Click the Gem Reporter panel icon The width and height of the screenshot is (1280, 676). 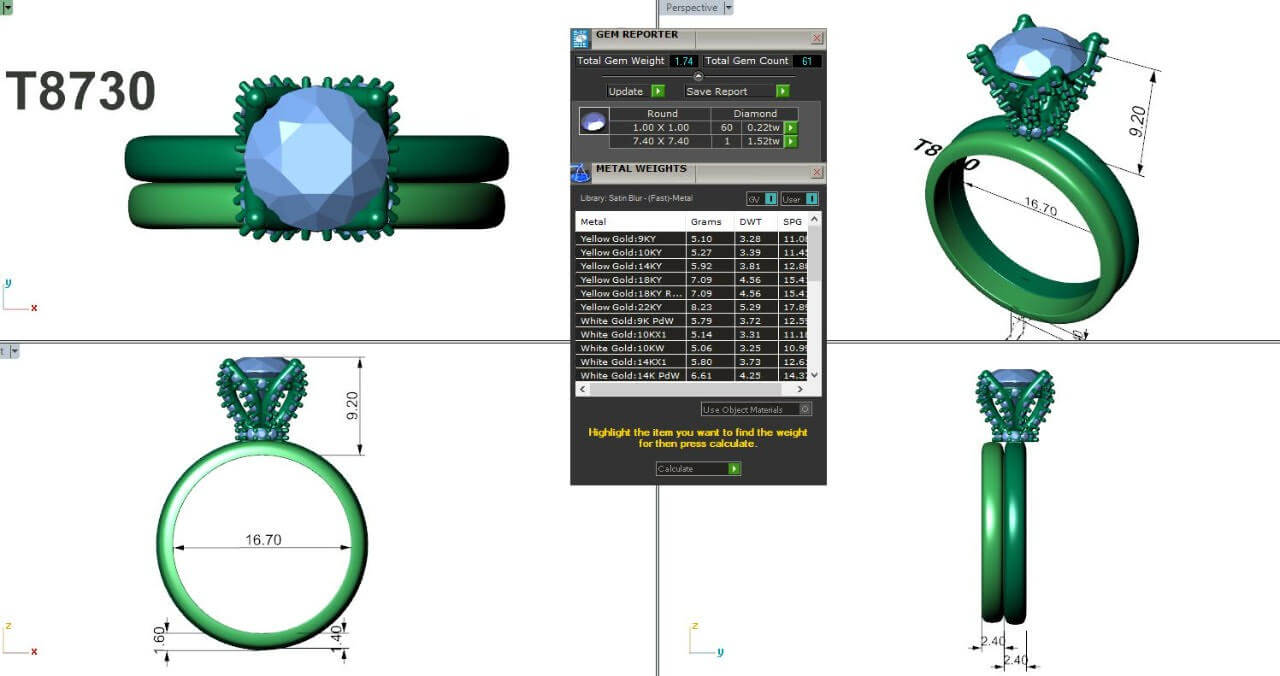pyautogui.click(x=580, y=38)
